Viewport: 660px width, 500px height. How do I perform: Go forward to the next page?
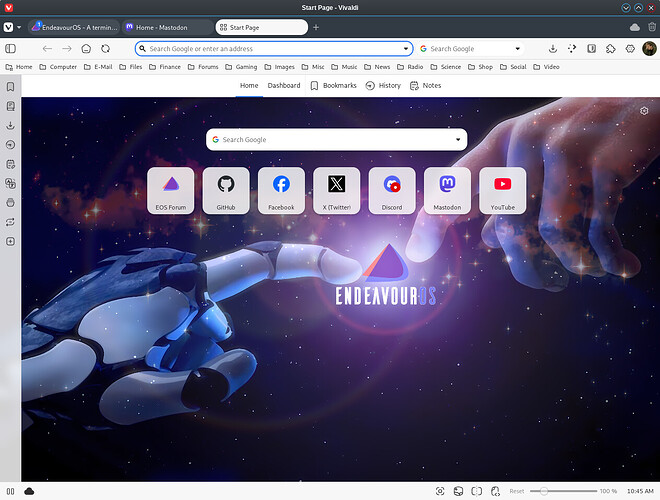[67, 49]
